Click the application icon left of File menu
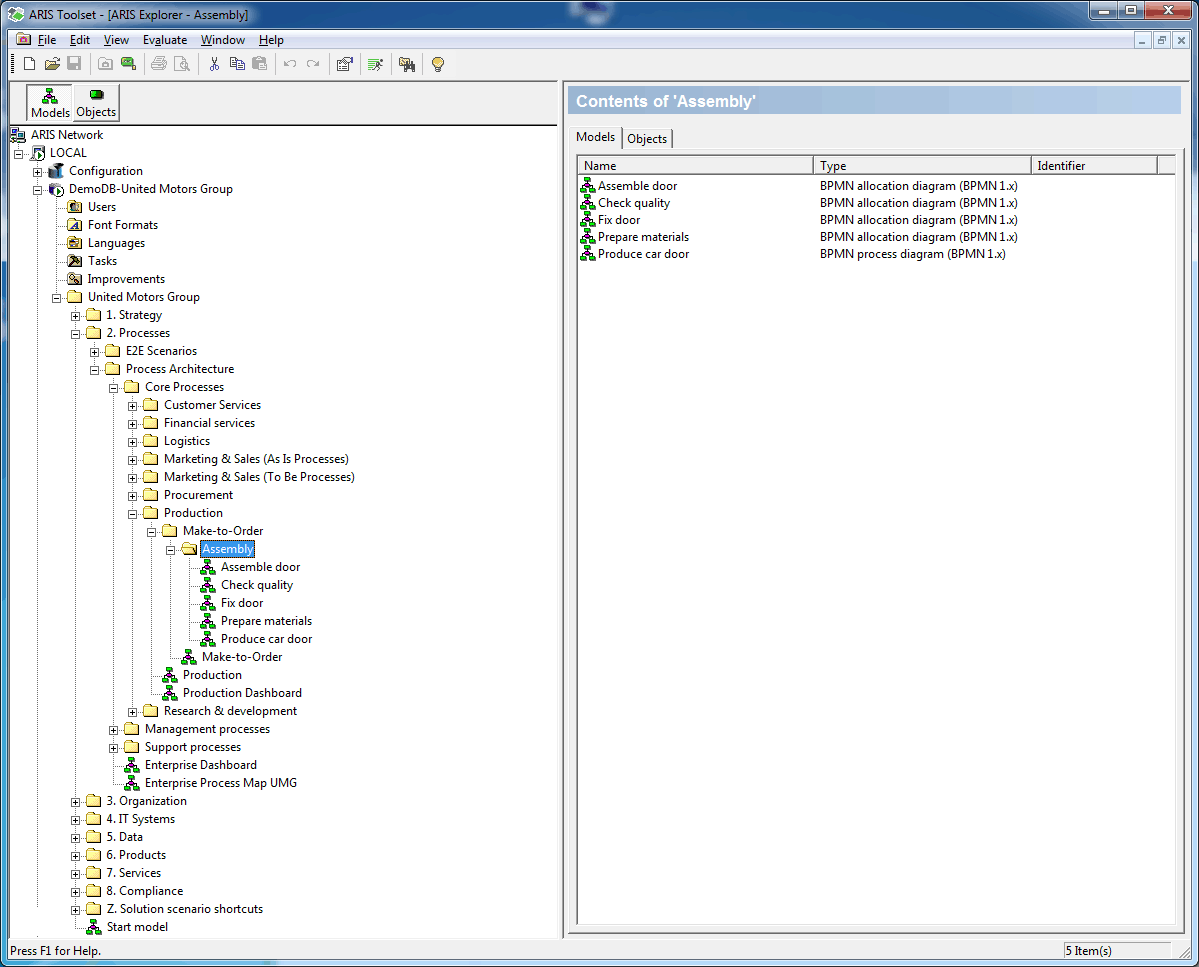Screen dimensions: 1199x967 24,39
